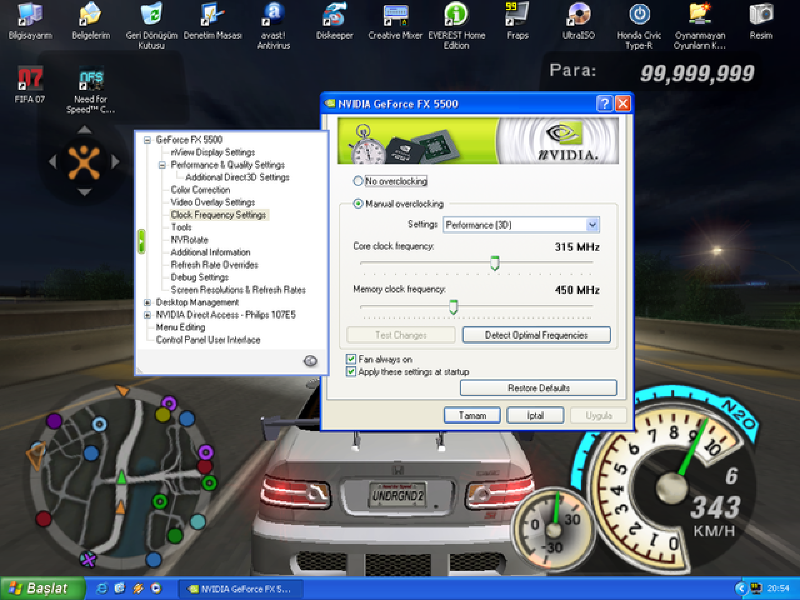
Task: Collapse the GeForce FX 5500 tree node
Action: [147, 140]
